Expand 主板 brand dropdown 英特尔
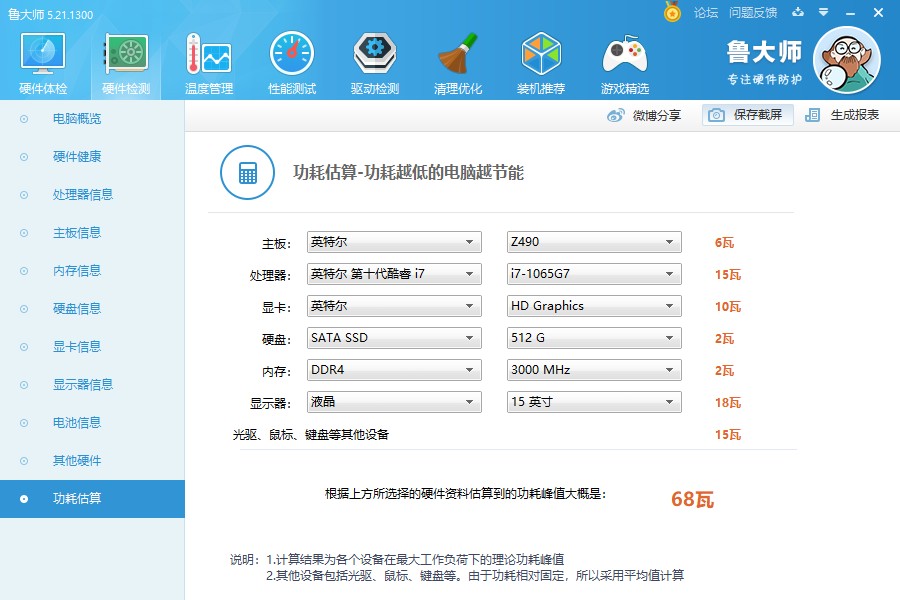The width and height of the screenshot is (900, 600). tap(394, 242)
